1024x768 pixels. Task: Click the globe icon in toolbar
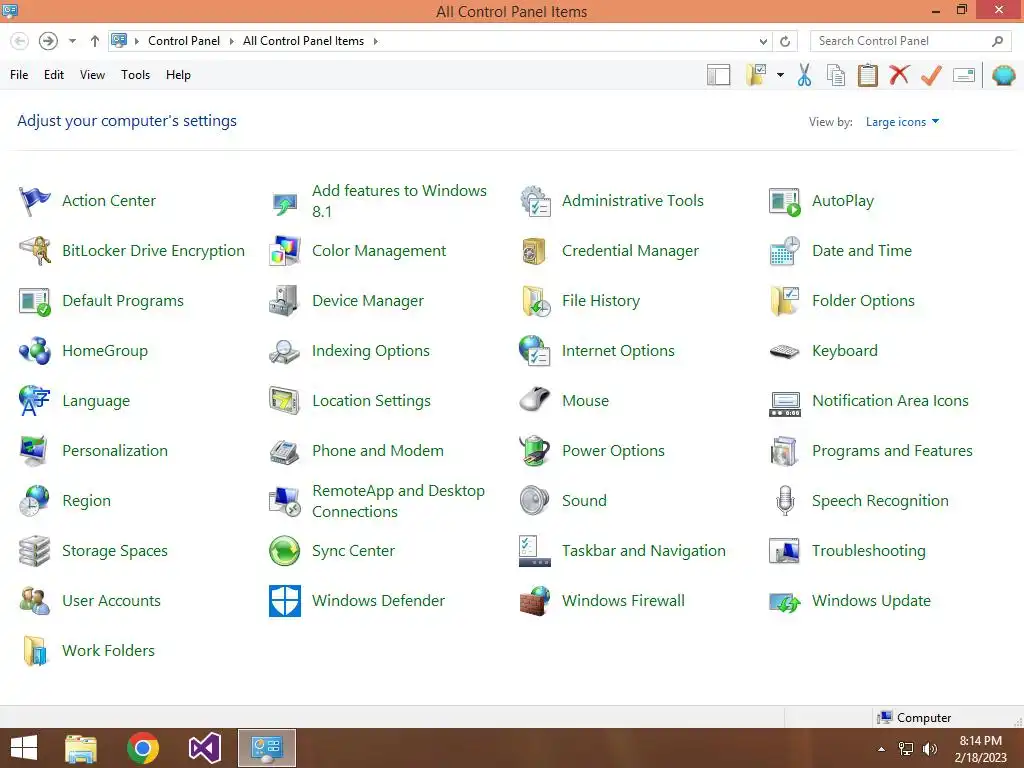[1004, 75]
